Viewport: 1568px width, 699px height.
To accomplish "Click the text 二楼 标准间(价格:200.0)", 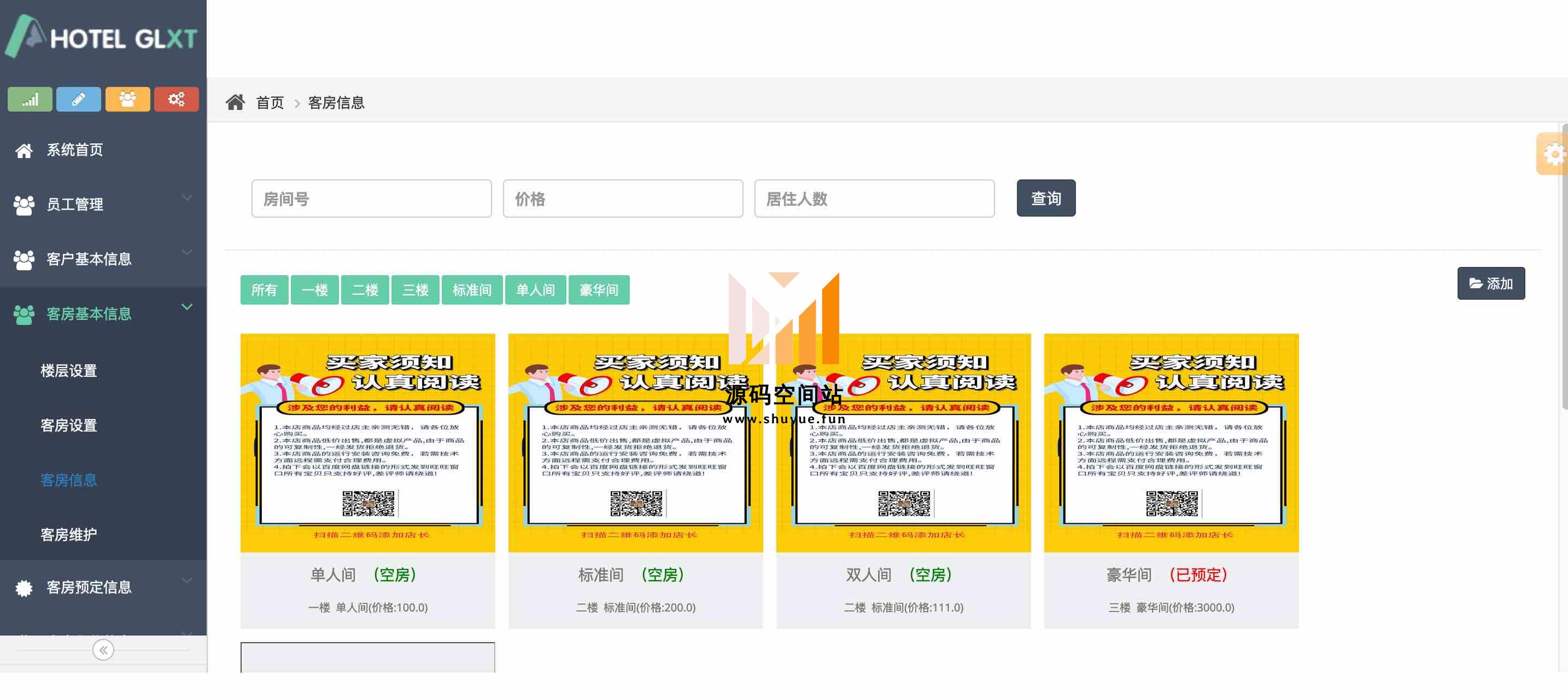I will 635,608.
